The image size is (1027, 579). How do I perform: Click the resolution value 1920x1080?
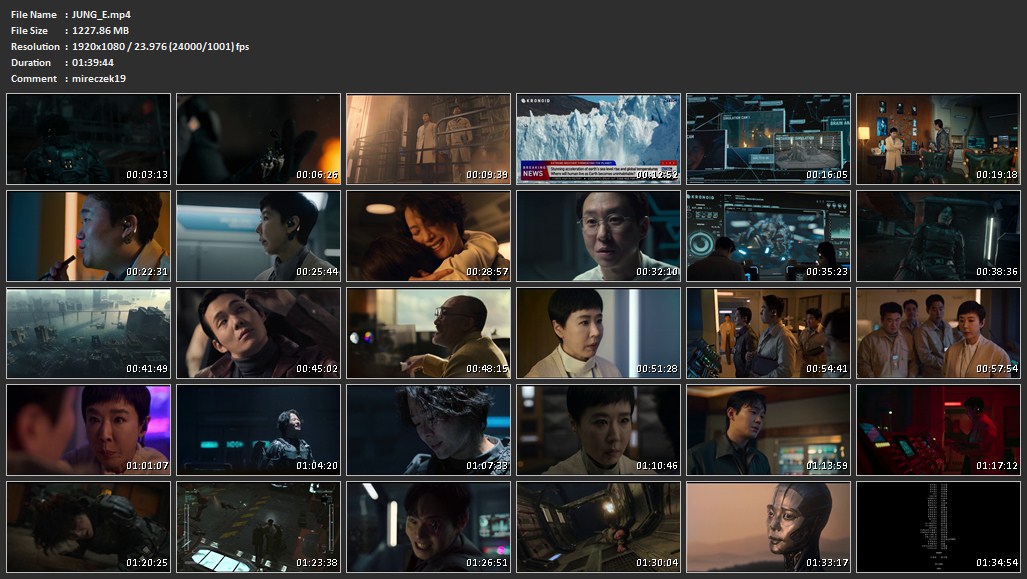98,47
